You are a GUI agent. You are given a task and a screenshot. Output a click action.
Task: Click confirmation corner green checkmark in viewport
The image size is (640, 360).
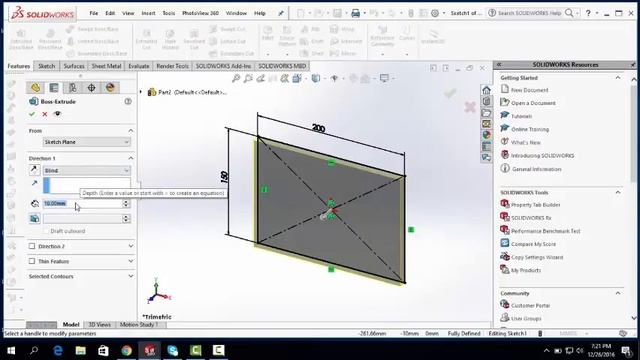point(450,93)
